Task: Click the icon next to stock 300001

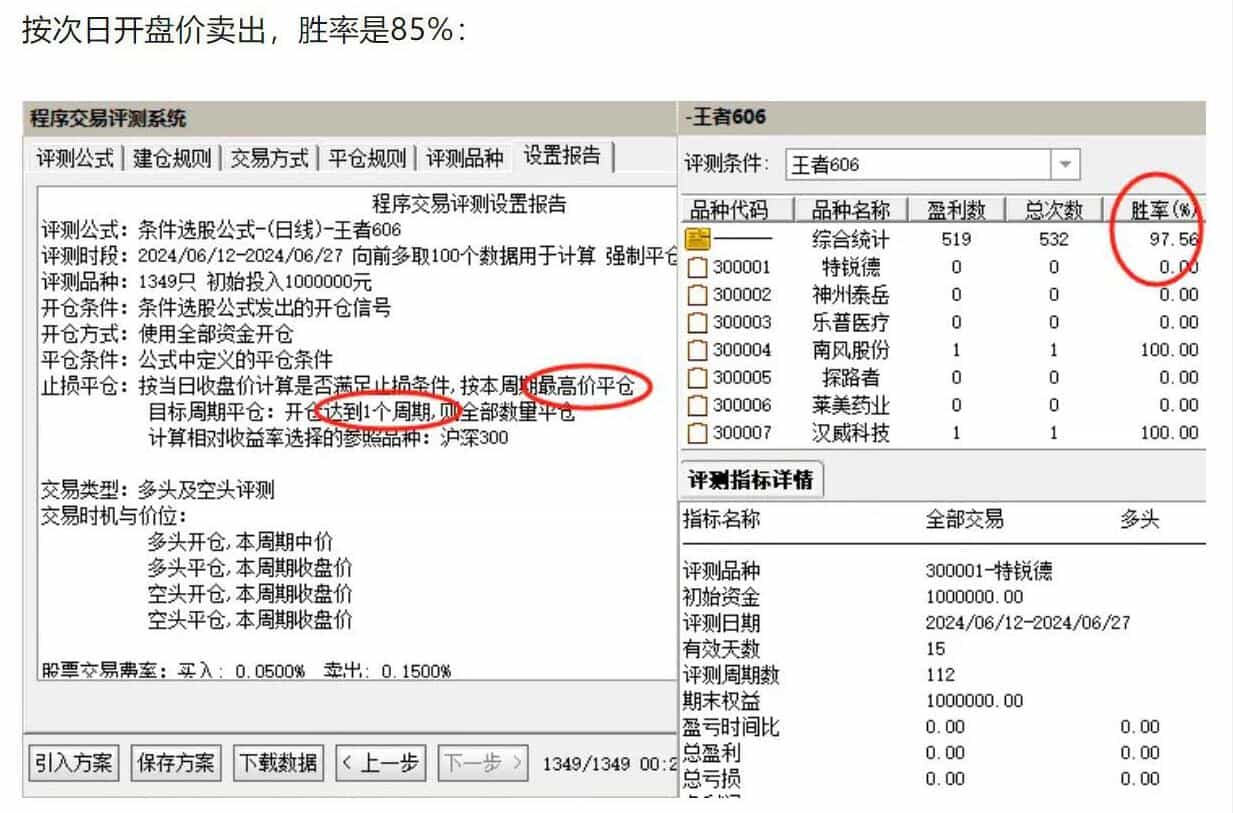Action: [x=697, y=267]
